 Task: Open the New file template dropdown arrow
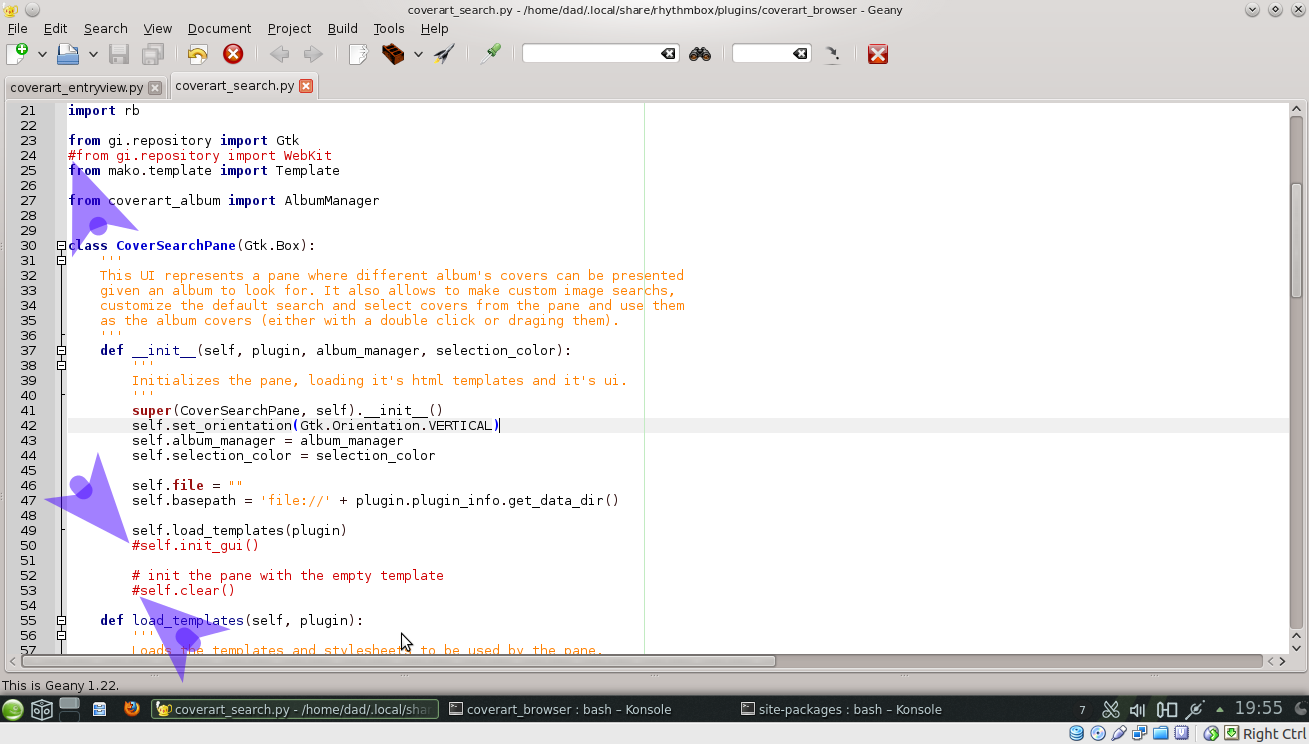[x=42, y=54]
